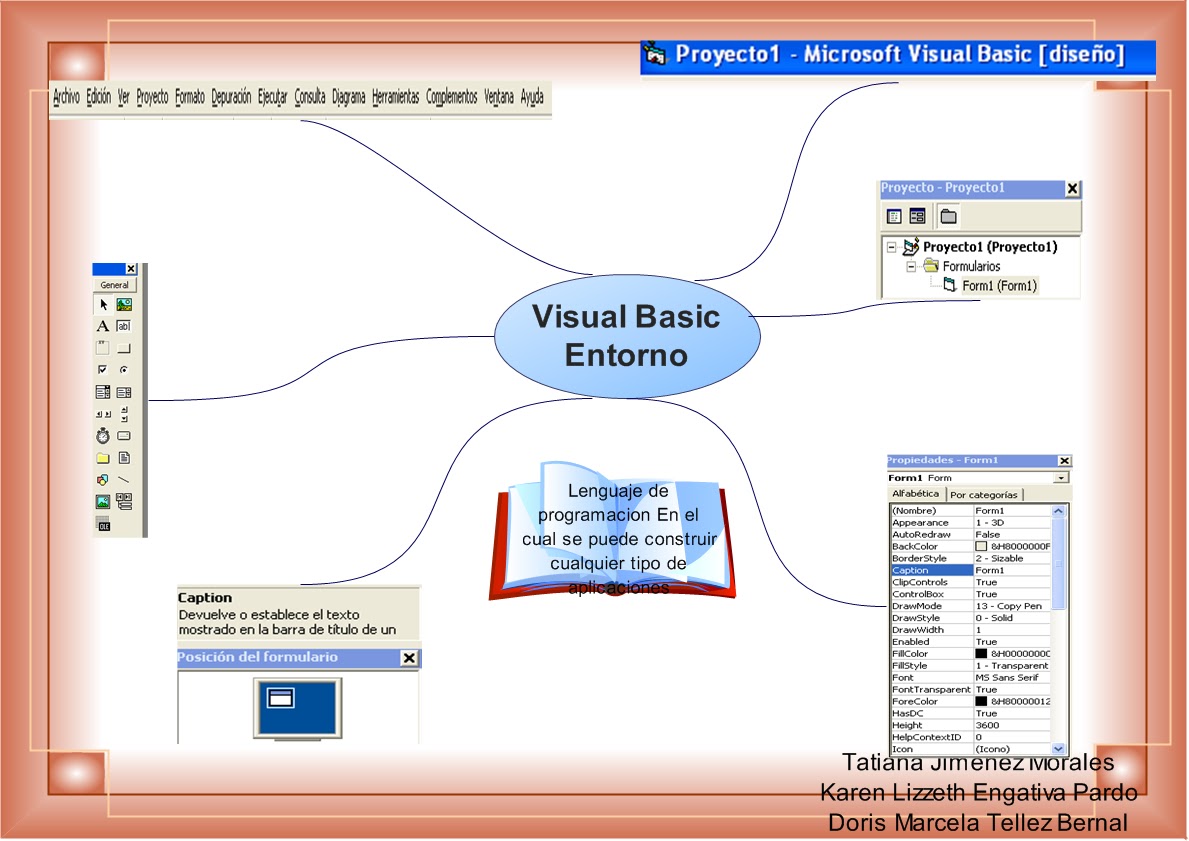Select the CheckBox control tool

pyautogui.click(x=102, y=369)
